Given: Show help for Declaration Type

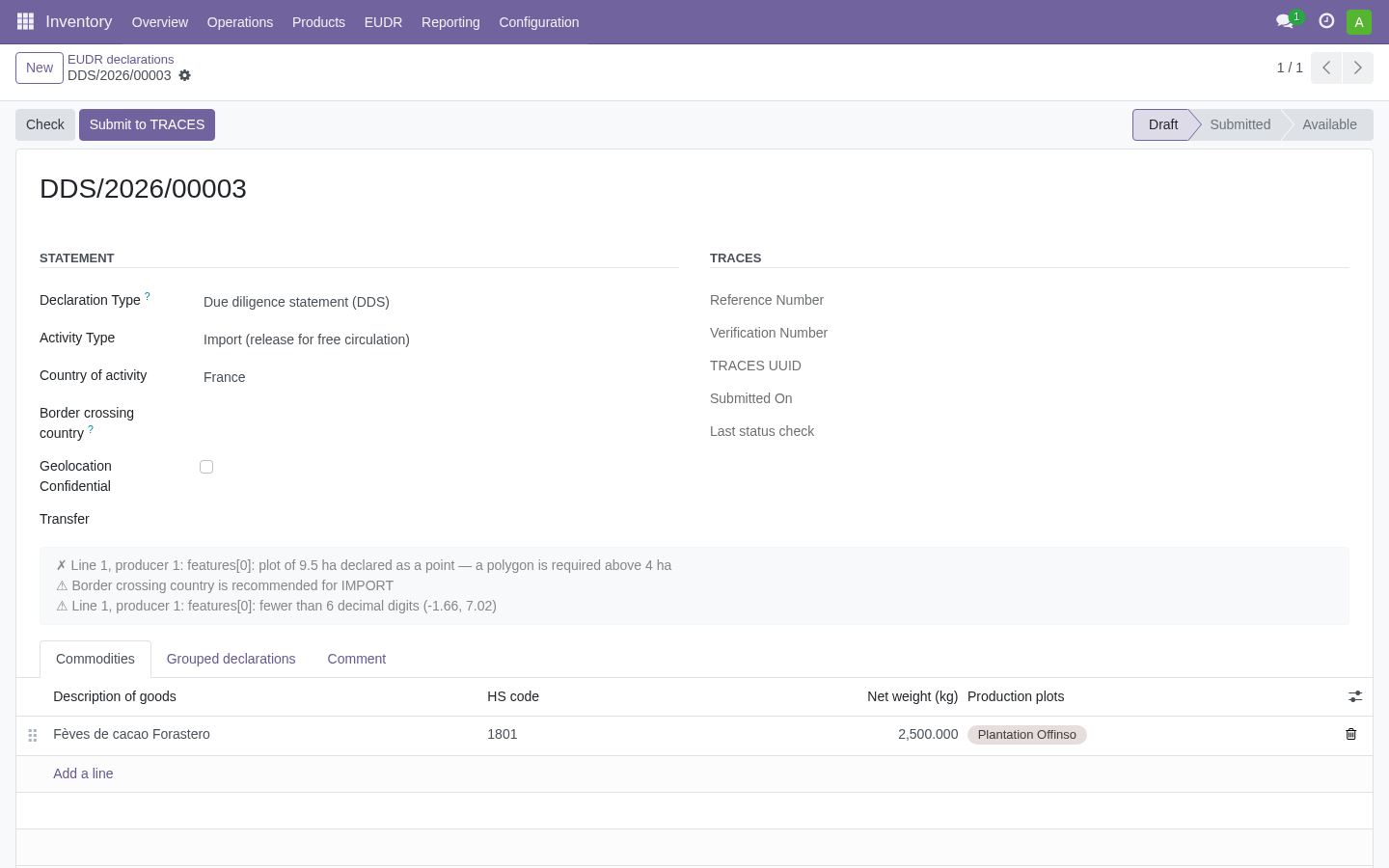Looking at the screenshot, I should point(148,296).
